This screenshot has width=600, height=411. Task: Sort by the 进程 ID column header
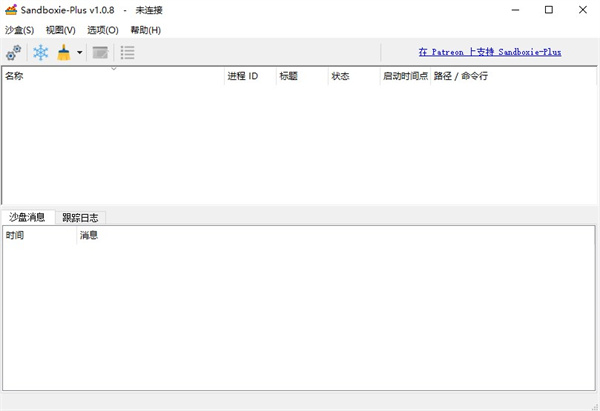pyautogui.click(x=250, y=76)
